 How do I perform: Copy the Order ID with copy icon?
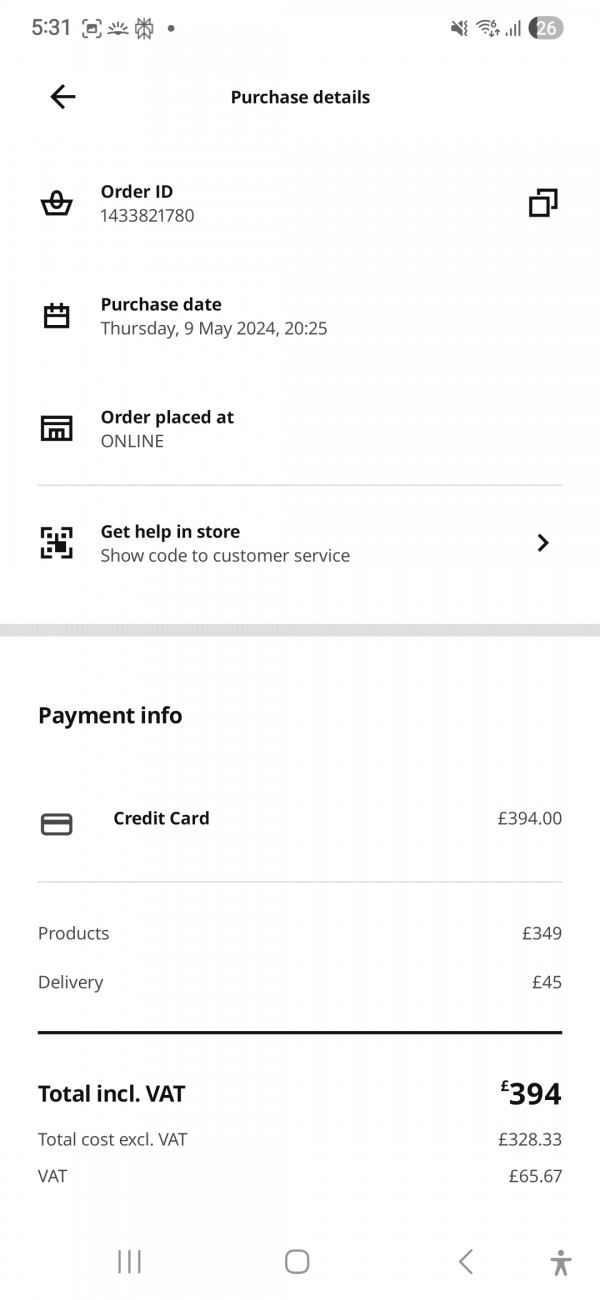542,203
